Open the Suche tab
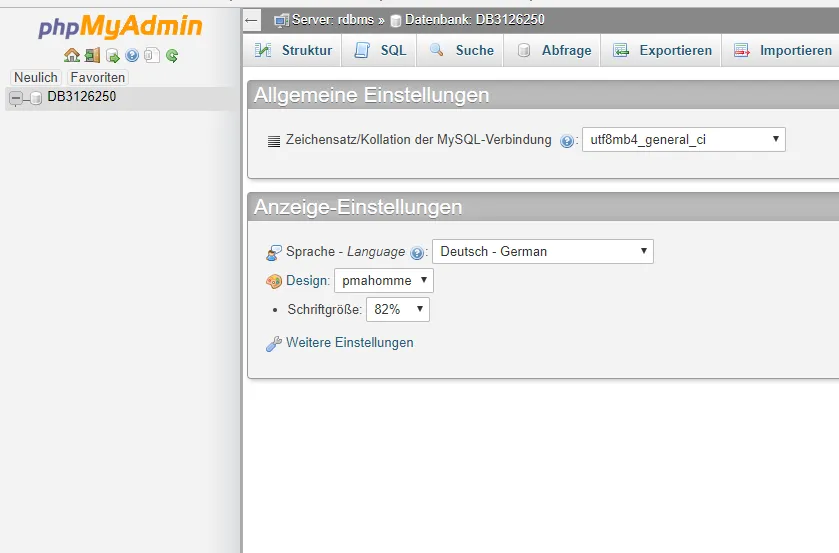839x553 pixels. [x=461, y=50]
